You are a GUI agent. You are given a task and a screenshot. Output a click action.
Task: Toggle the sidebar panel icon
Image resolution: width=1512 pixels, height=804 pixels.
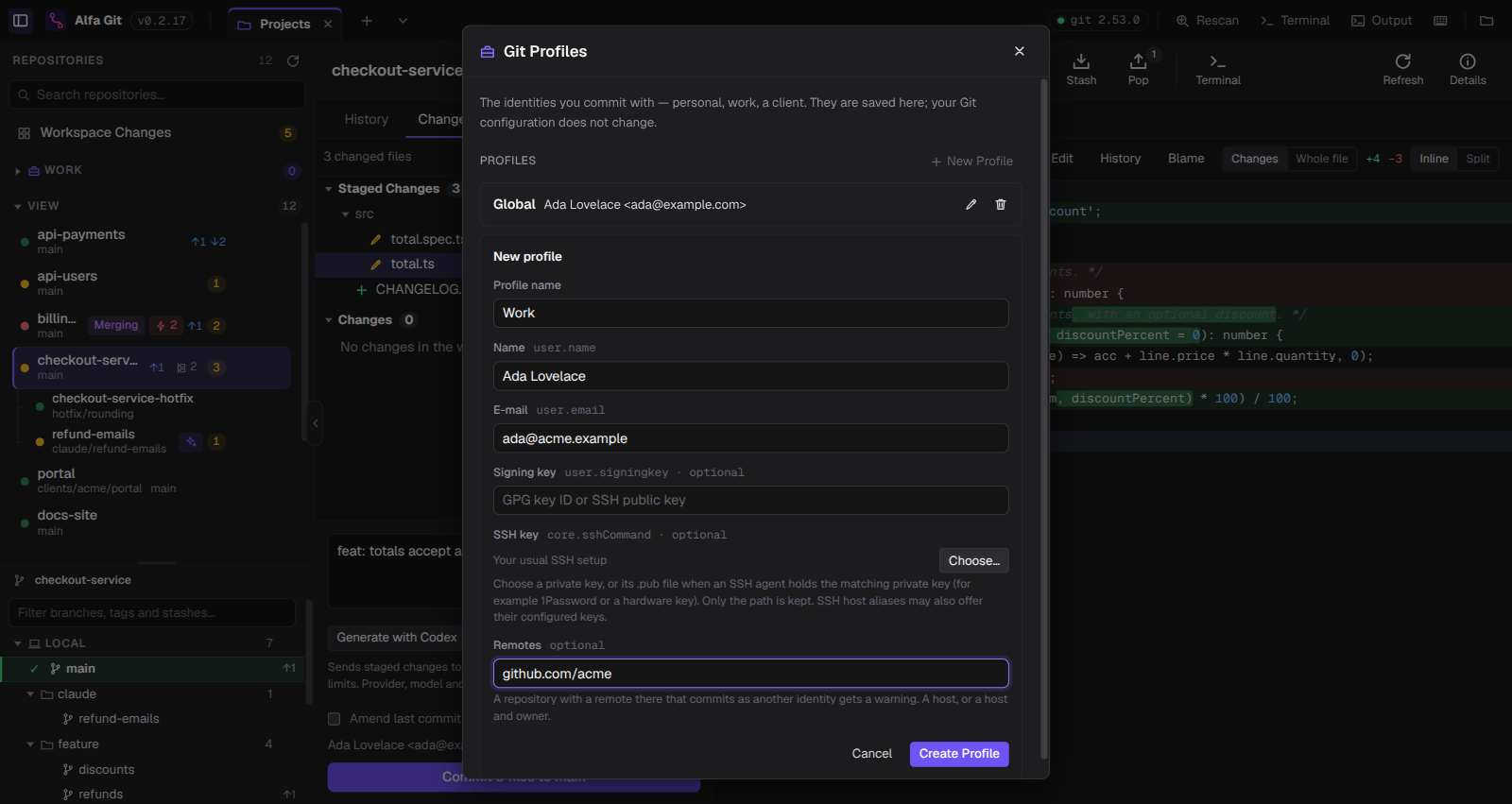(x=21, y=20)
